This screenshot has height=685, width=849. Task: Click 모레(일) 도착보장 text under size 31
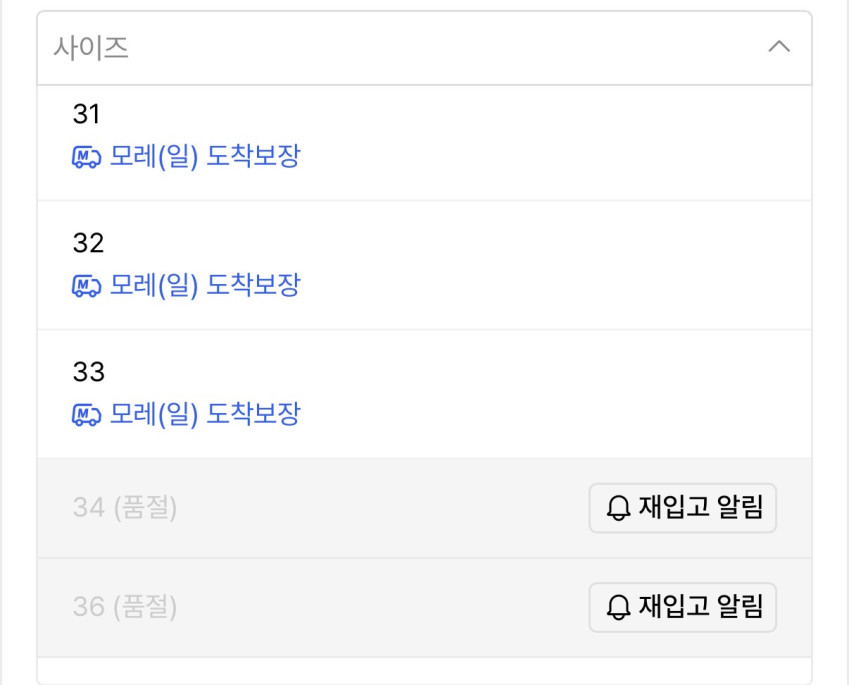tap(204, 157)
